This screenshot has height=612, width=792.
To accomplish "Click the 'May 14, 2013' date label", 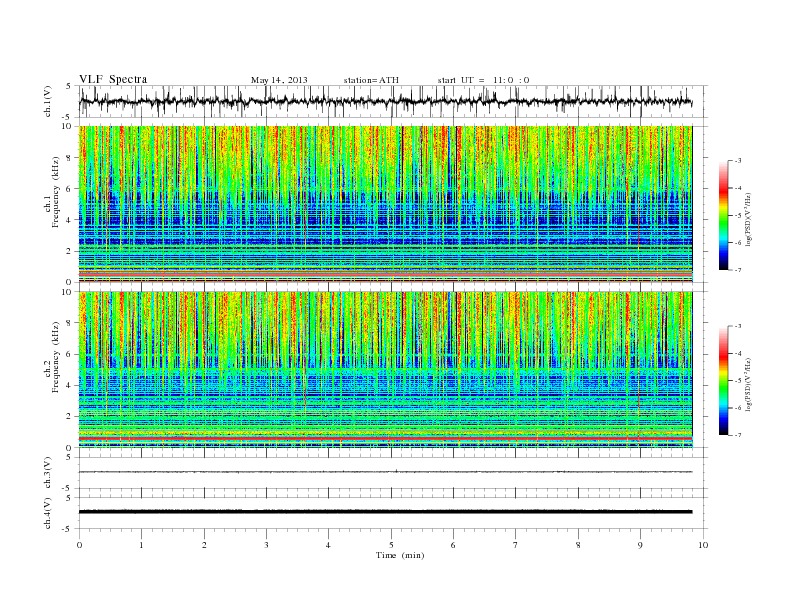I will coord(279,80).
